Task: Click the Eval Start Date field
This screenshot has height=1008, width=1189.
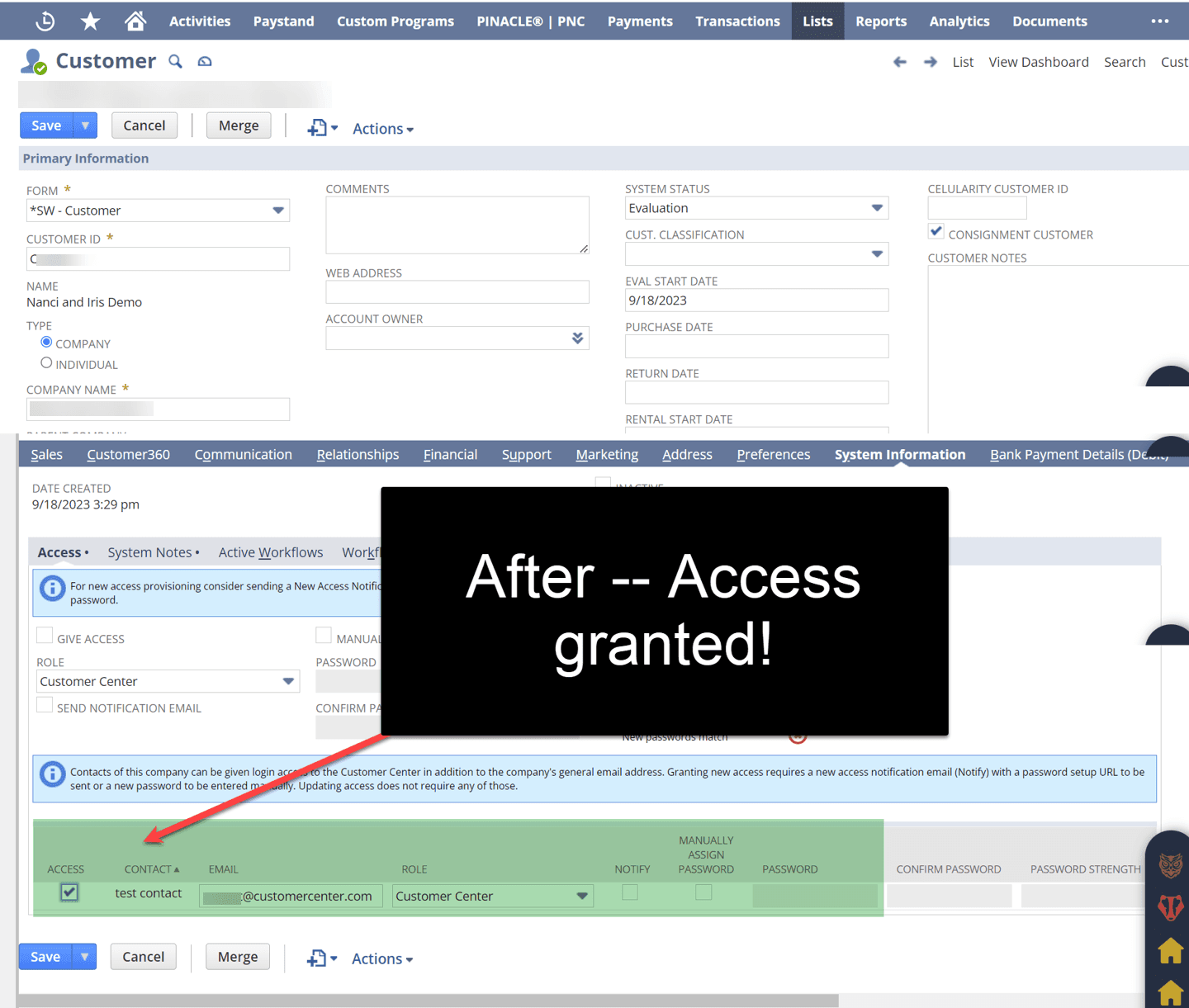Action: (x=756, y=301)
